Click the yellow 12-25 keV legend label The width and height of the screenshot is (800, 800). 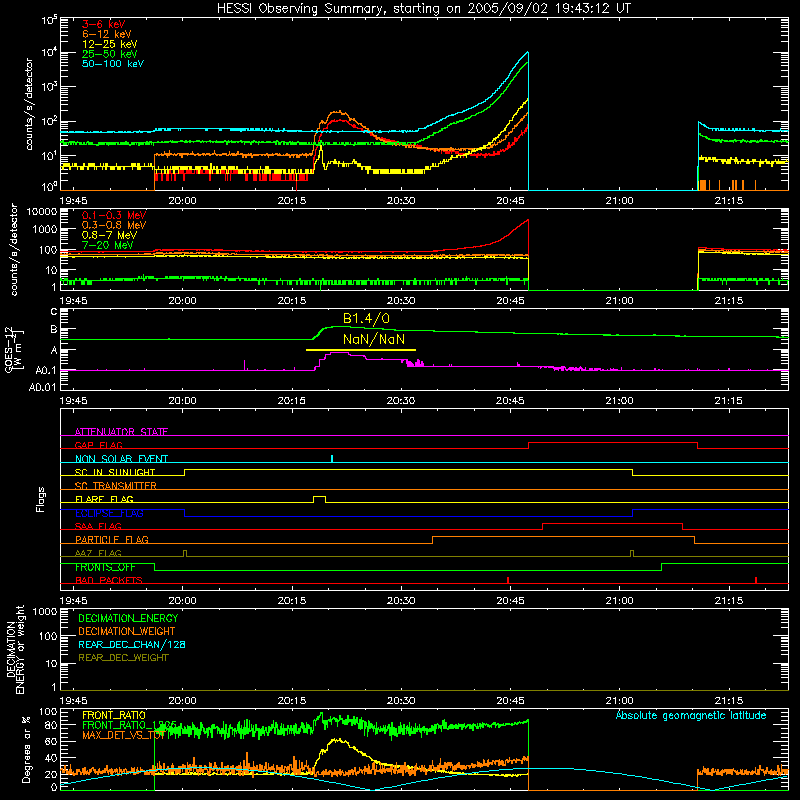point(110,44)
